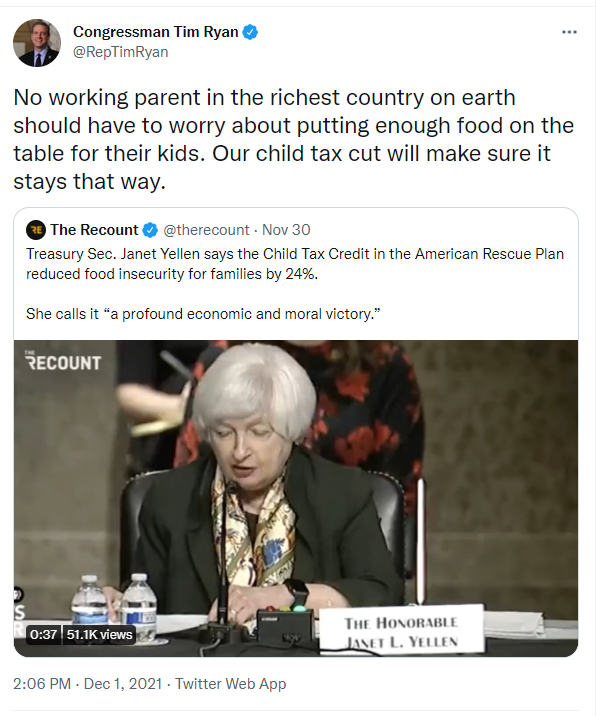
Task: Visit the @RepTimRyan handle link
Action: (121, 52)
